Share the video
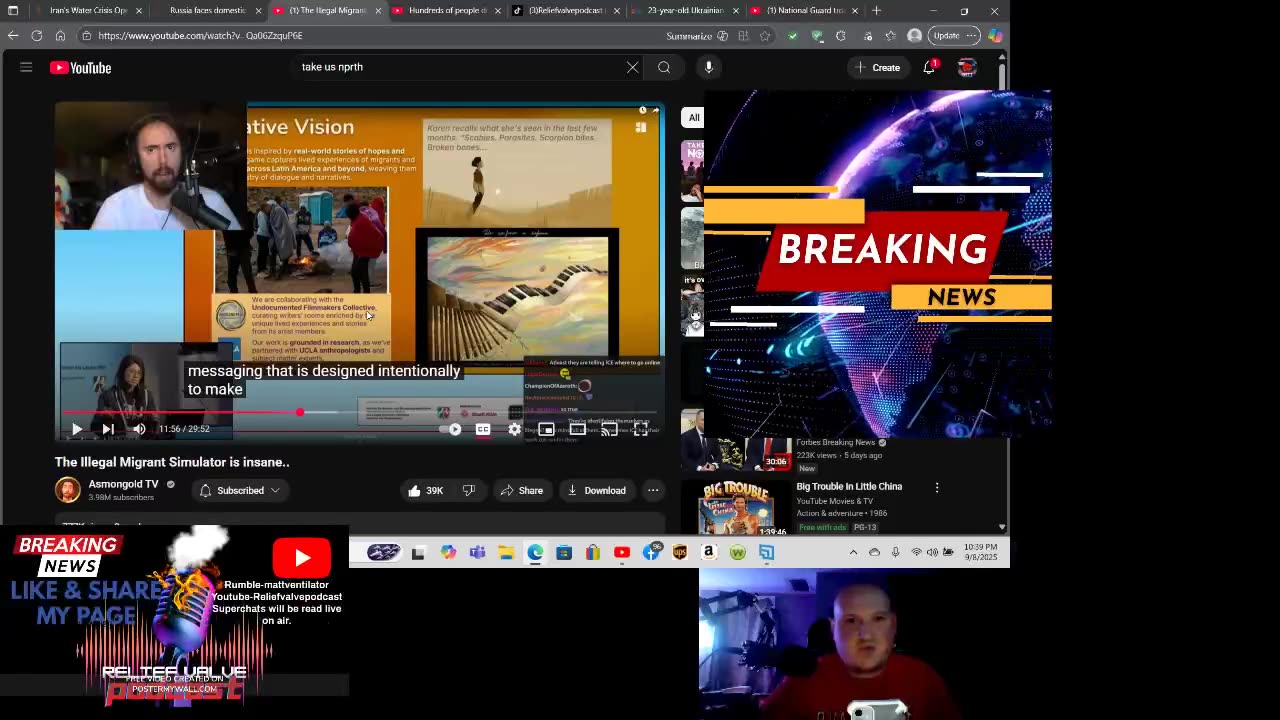Viewport: 1280px width, 720px height. (x=522, y=490)
